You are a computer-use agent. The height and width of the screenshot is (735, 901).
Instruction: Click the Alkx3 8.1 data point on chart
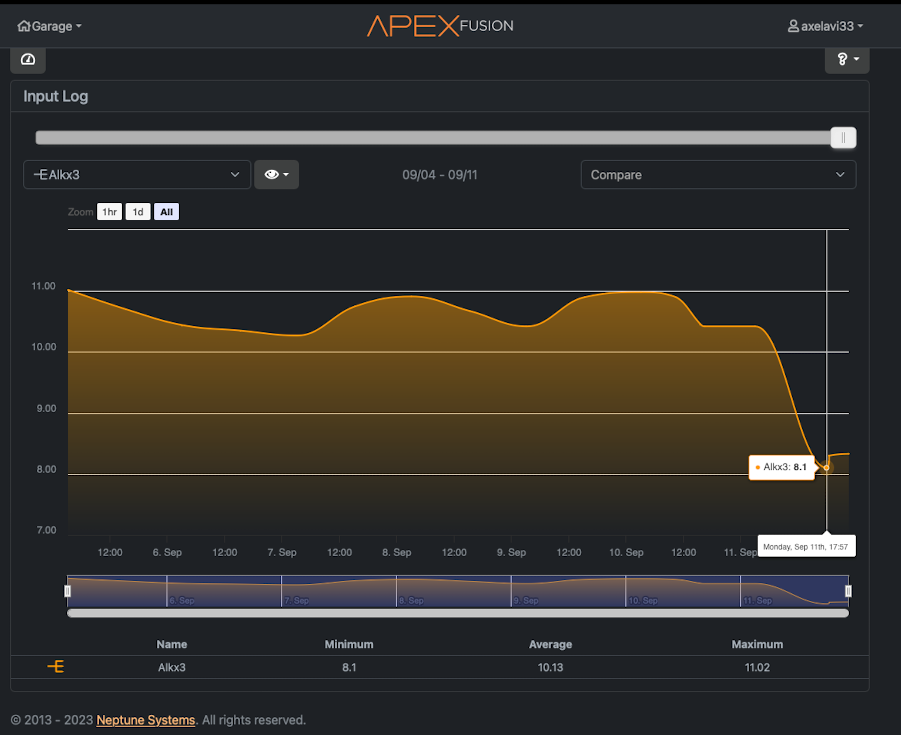826,467
